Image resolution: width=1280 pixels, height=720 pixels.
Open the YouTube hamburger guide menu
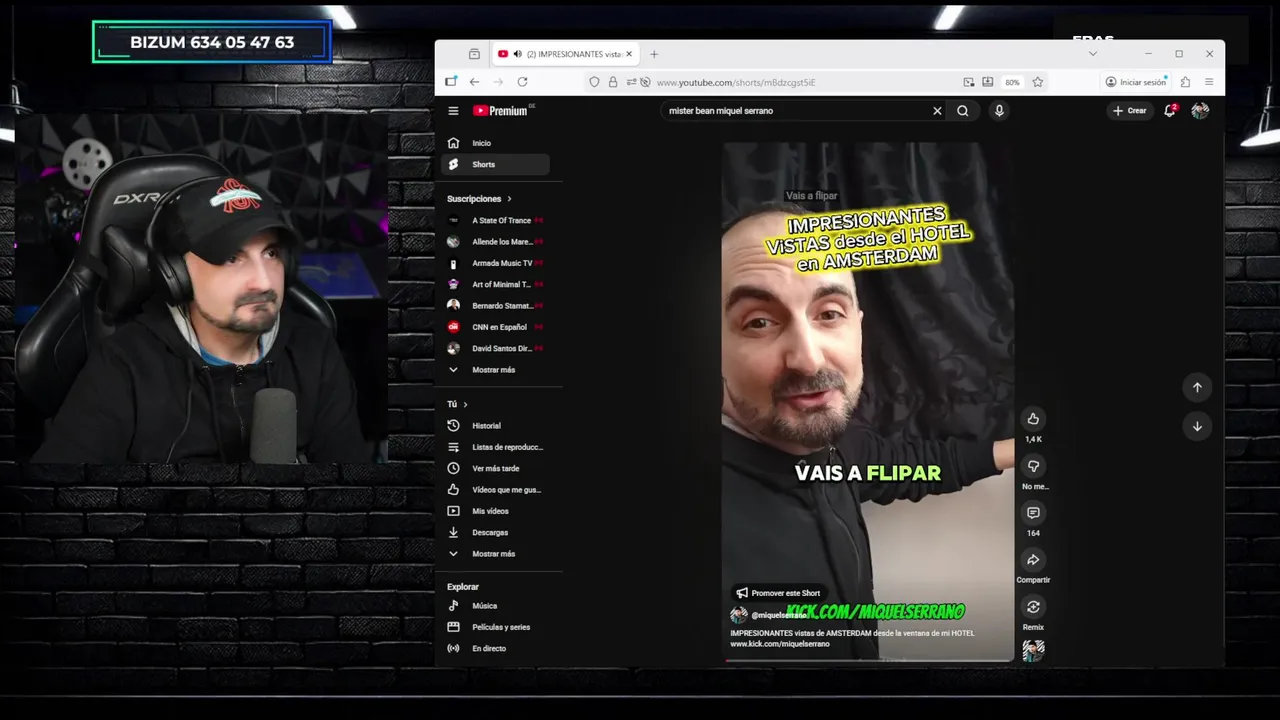point(453,111)
